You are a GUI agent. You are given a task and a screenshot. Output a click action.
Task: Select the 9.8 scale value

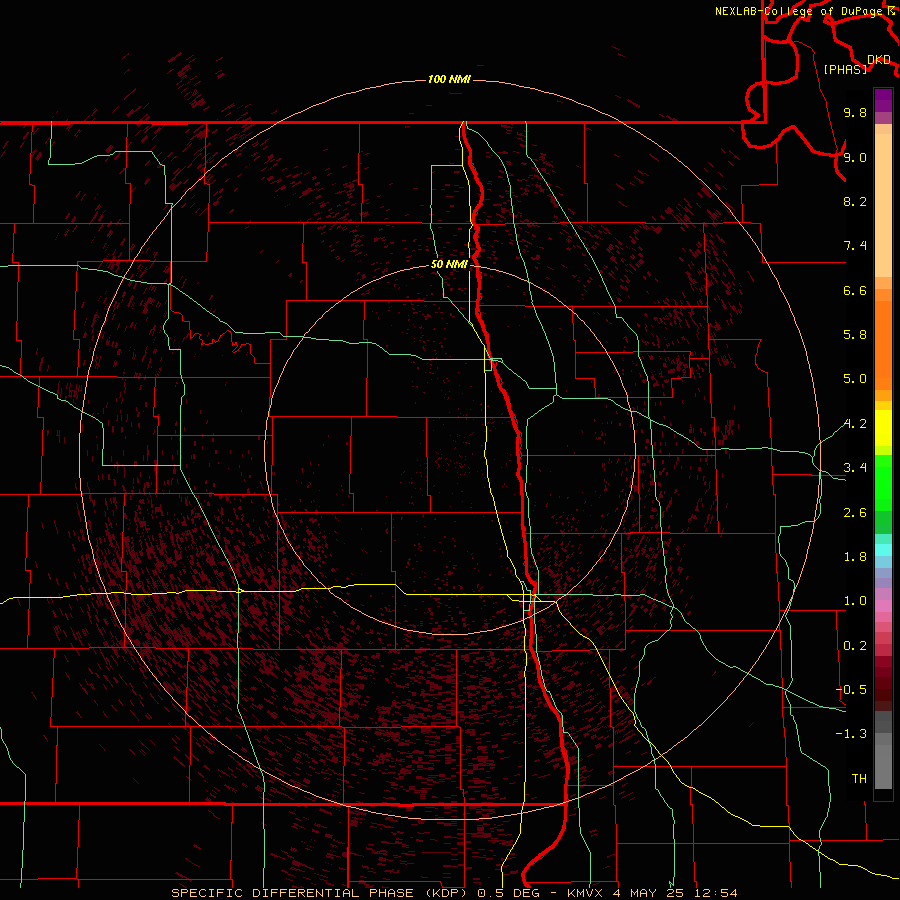click(x=855, y=112)
